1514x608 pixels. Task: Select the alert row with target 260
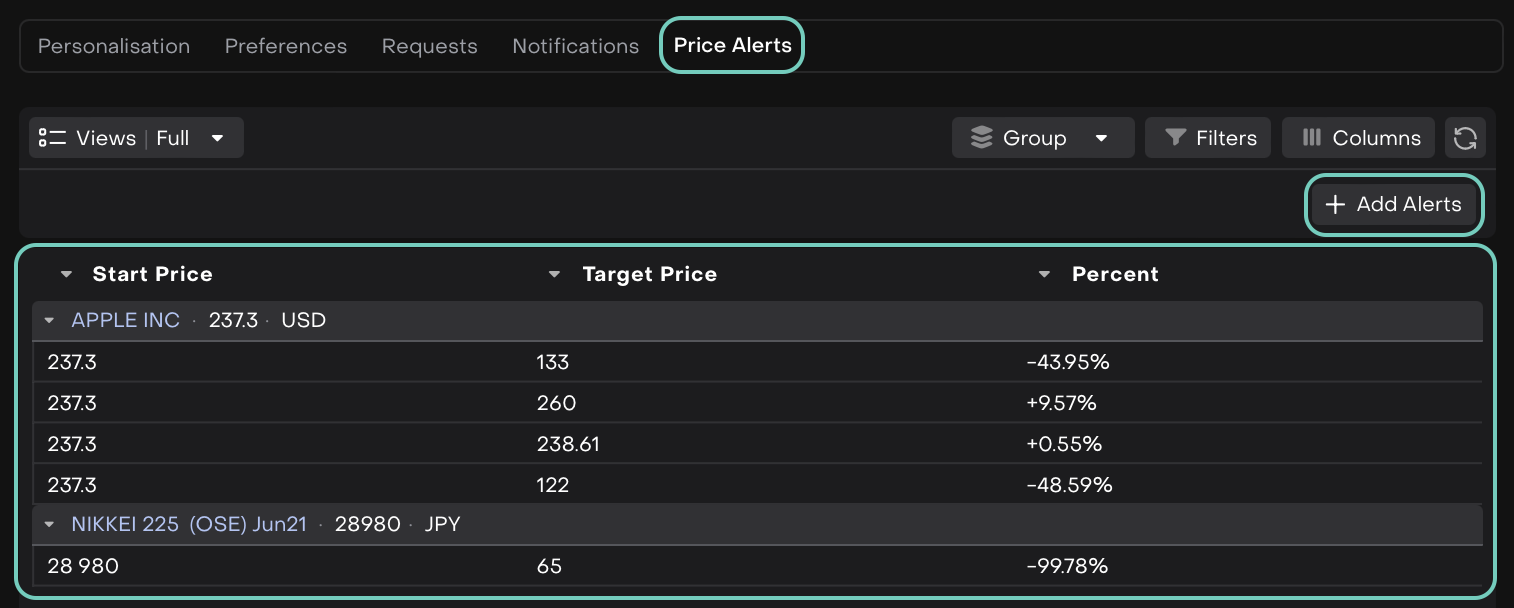coord(557,403)
